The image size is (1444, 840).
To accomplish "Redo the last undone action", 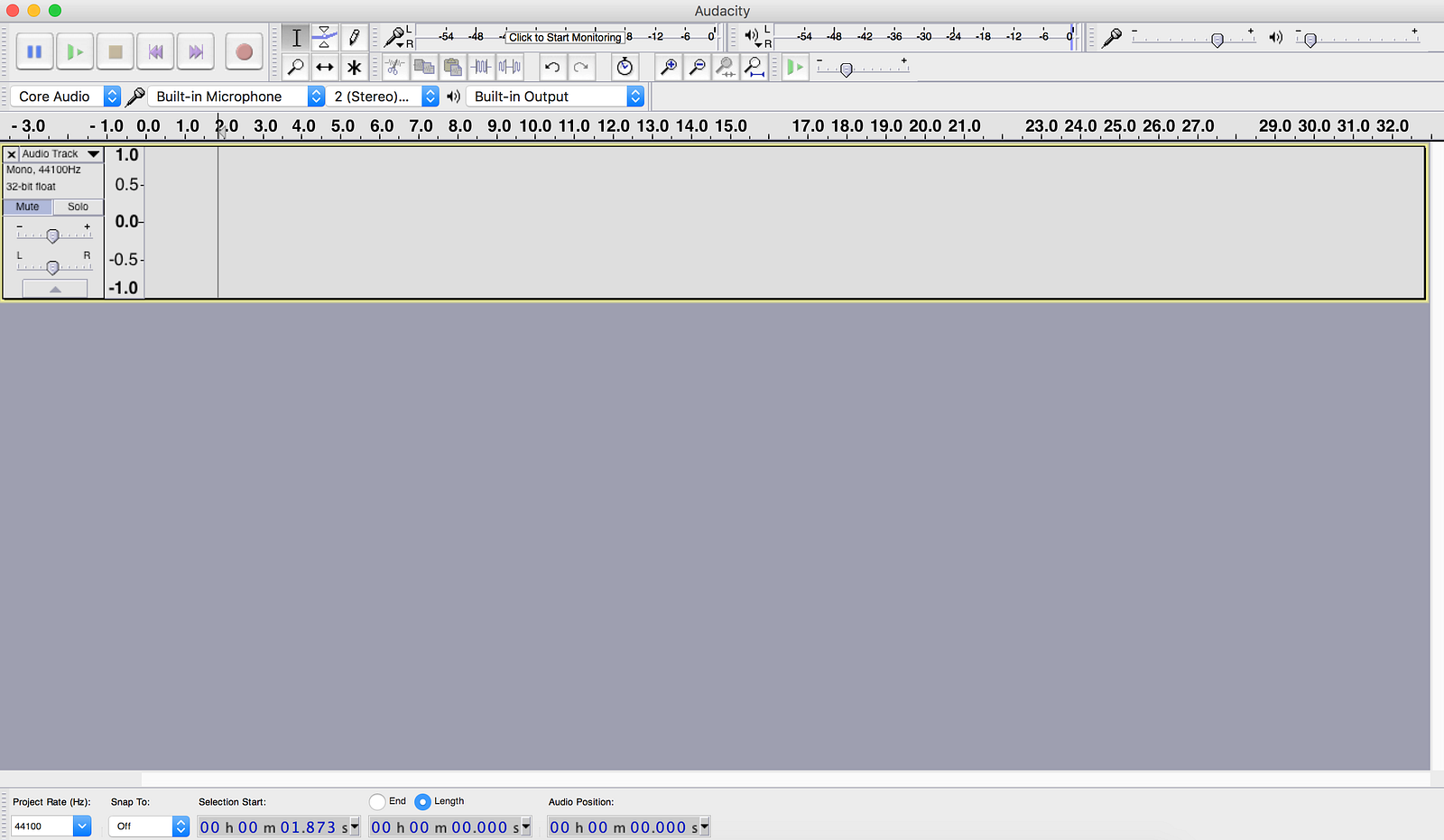I will point(581,67).
